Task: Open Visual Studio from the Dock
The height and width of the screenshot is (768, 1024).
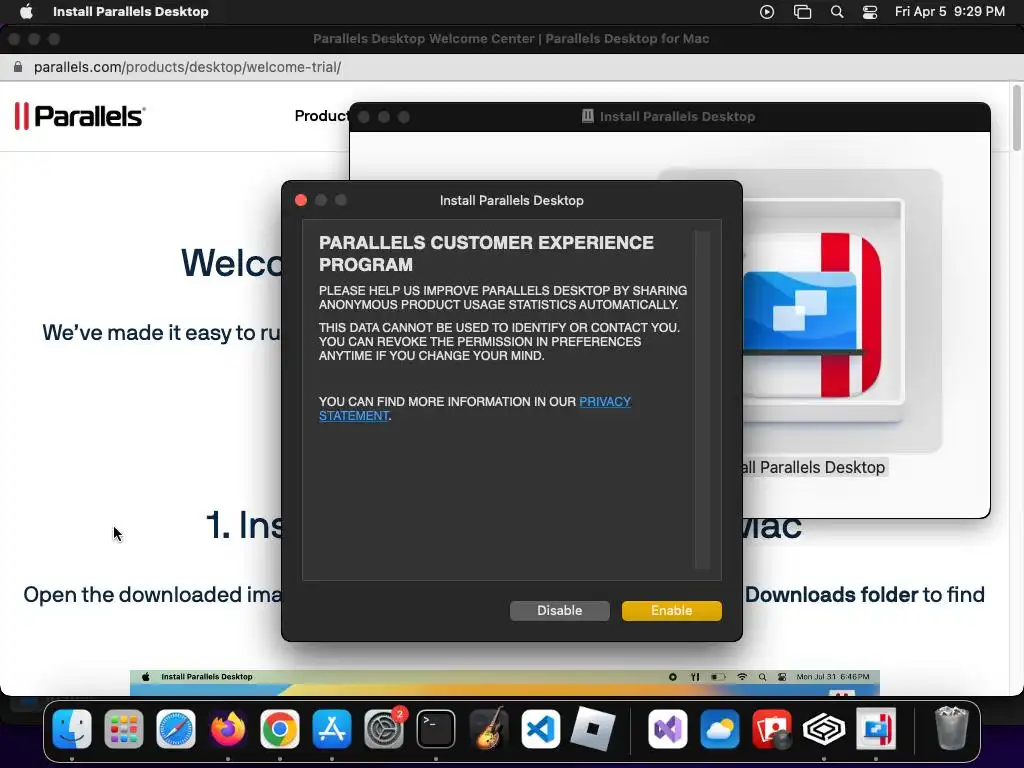Action: click(x=667, y=729)
